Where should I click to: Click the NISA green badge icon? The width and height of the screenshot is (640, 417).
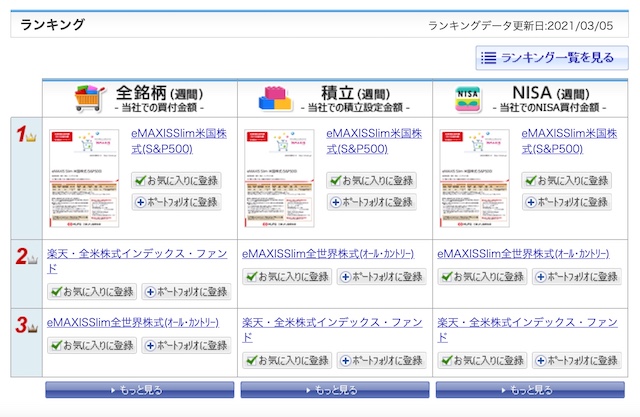(x=470, y=97)
